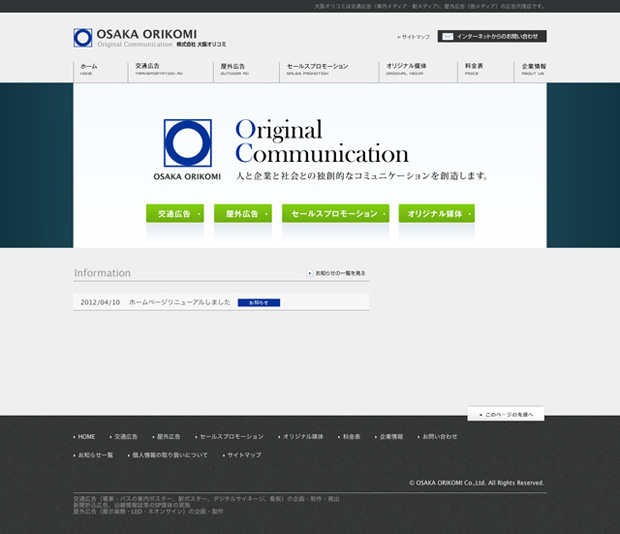The height and width of the screenshot is (534, 620).
Task: Select the 交通広告 navigation menu item
Action: click(x=159, y=69)
